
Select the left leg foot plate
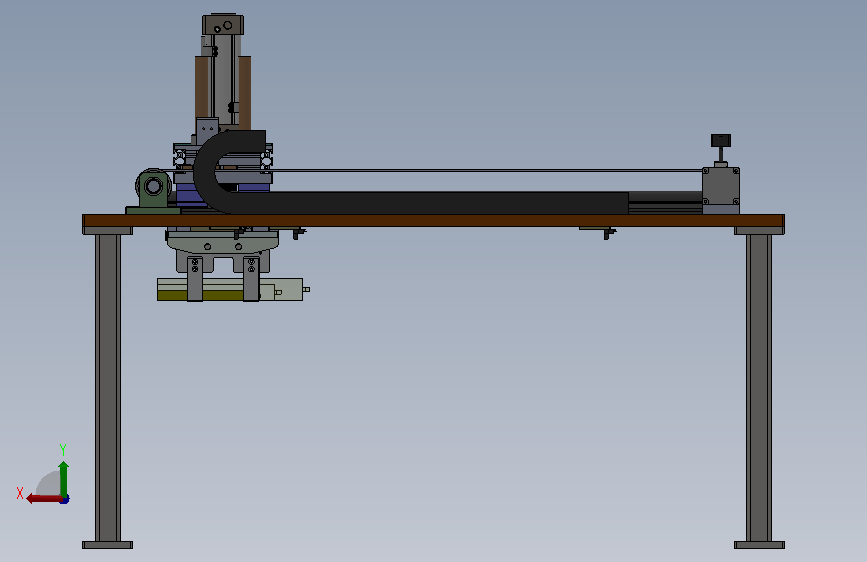click(x=107, y=545)
